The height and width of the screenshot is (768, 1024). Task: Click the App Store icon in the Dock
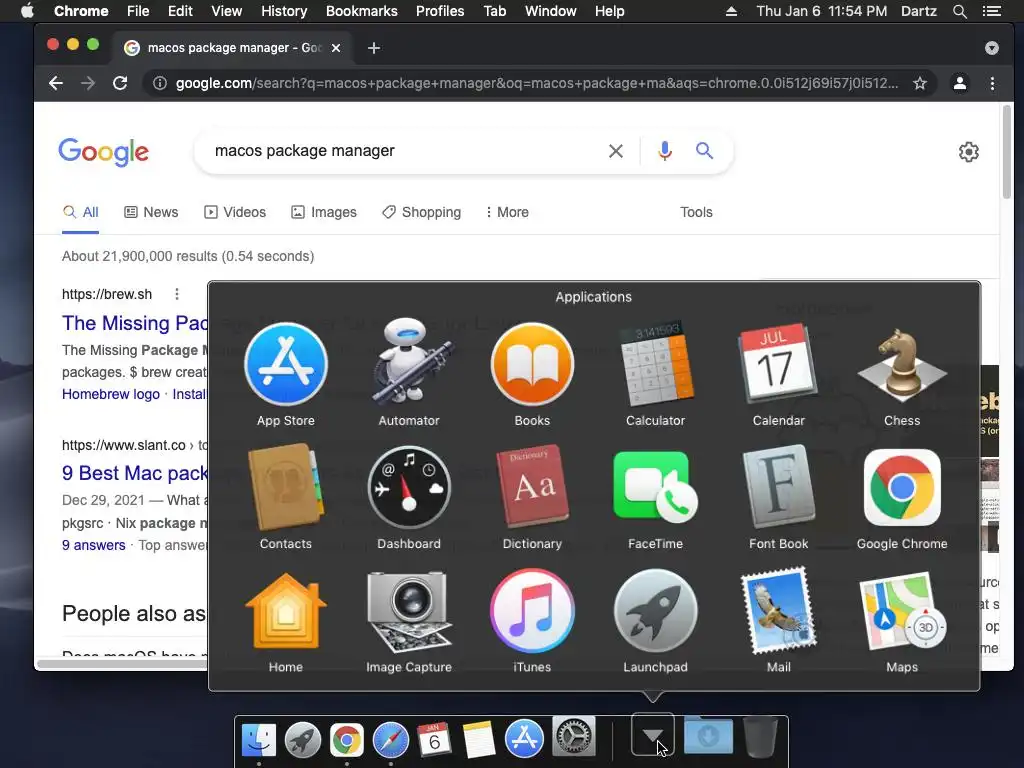[524, 738]
